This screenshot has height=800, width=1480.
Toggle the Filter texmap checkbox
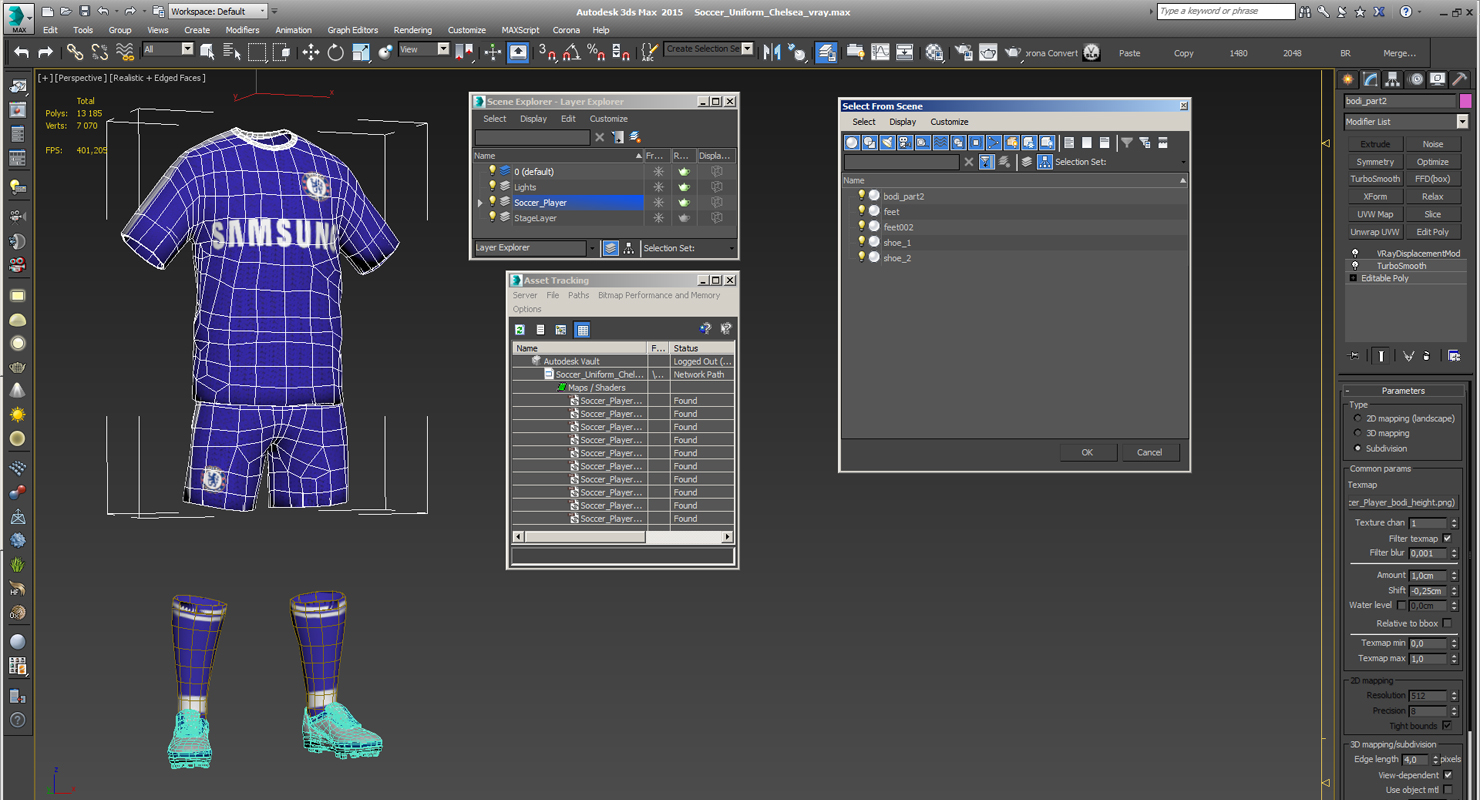click(1447, 538)
